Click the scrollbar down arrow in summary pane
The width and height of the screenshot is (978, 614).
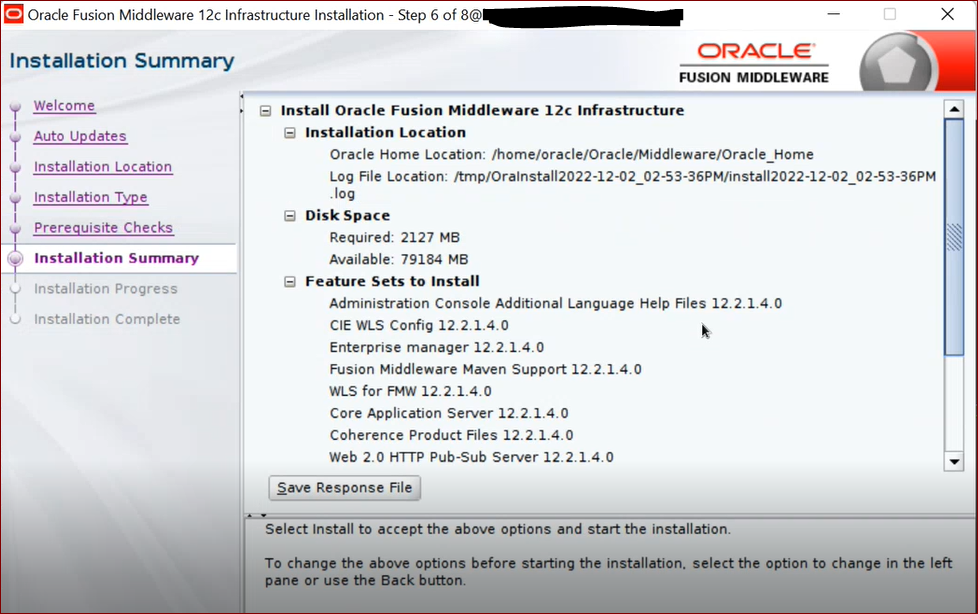(x=954, y=462)
